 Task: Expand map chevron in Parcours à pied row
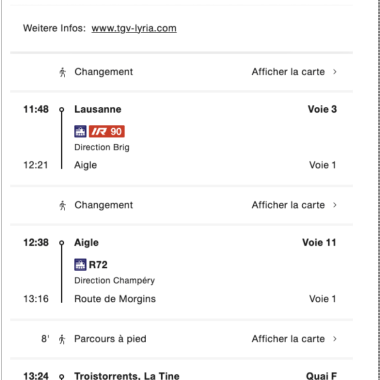point(335,339)
